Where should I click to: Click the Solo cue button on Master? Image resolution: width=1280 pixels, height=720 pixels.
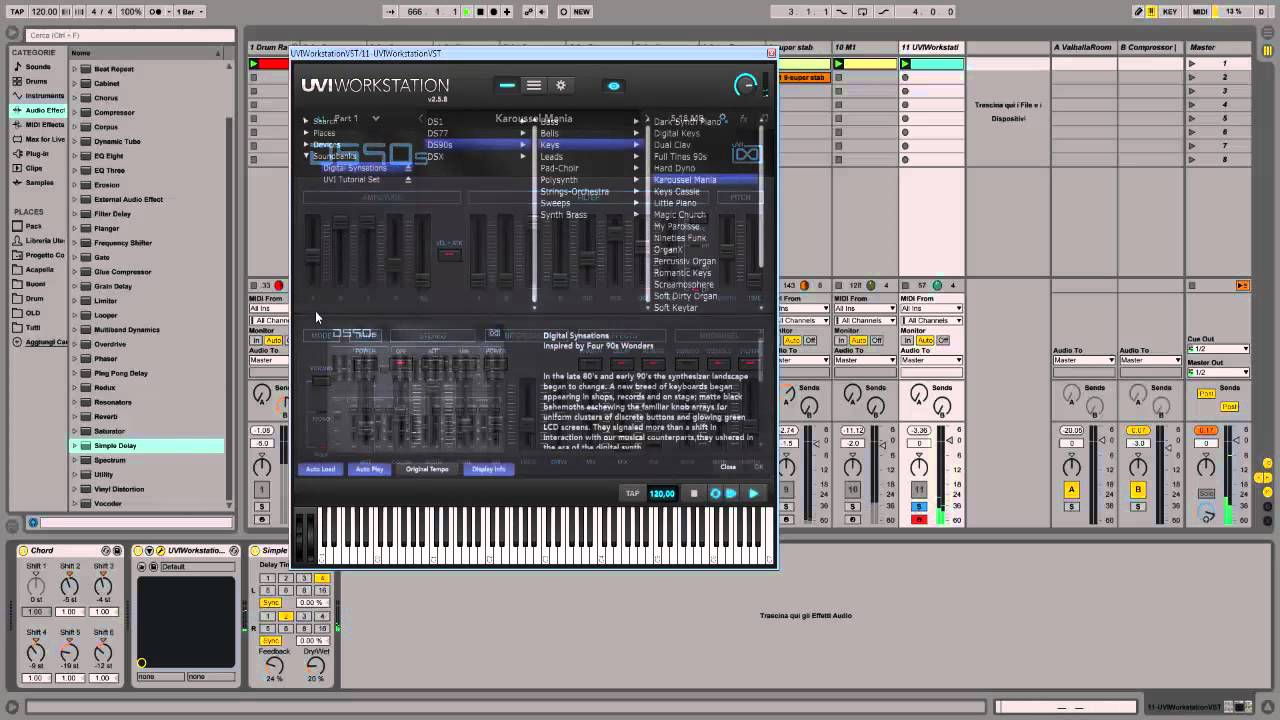pyautogui.click(x=1207, y=494)
